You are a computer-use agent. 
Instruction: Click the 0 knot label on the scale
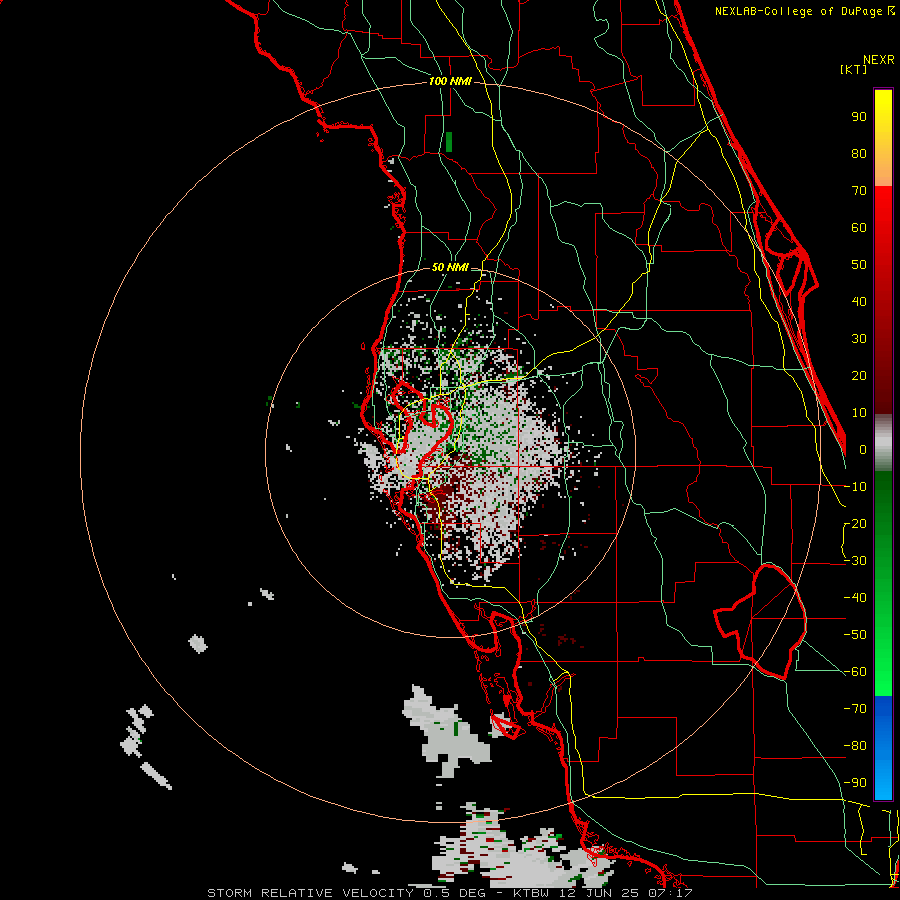pos(863,450)
